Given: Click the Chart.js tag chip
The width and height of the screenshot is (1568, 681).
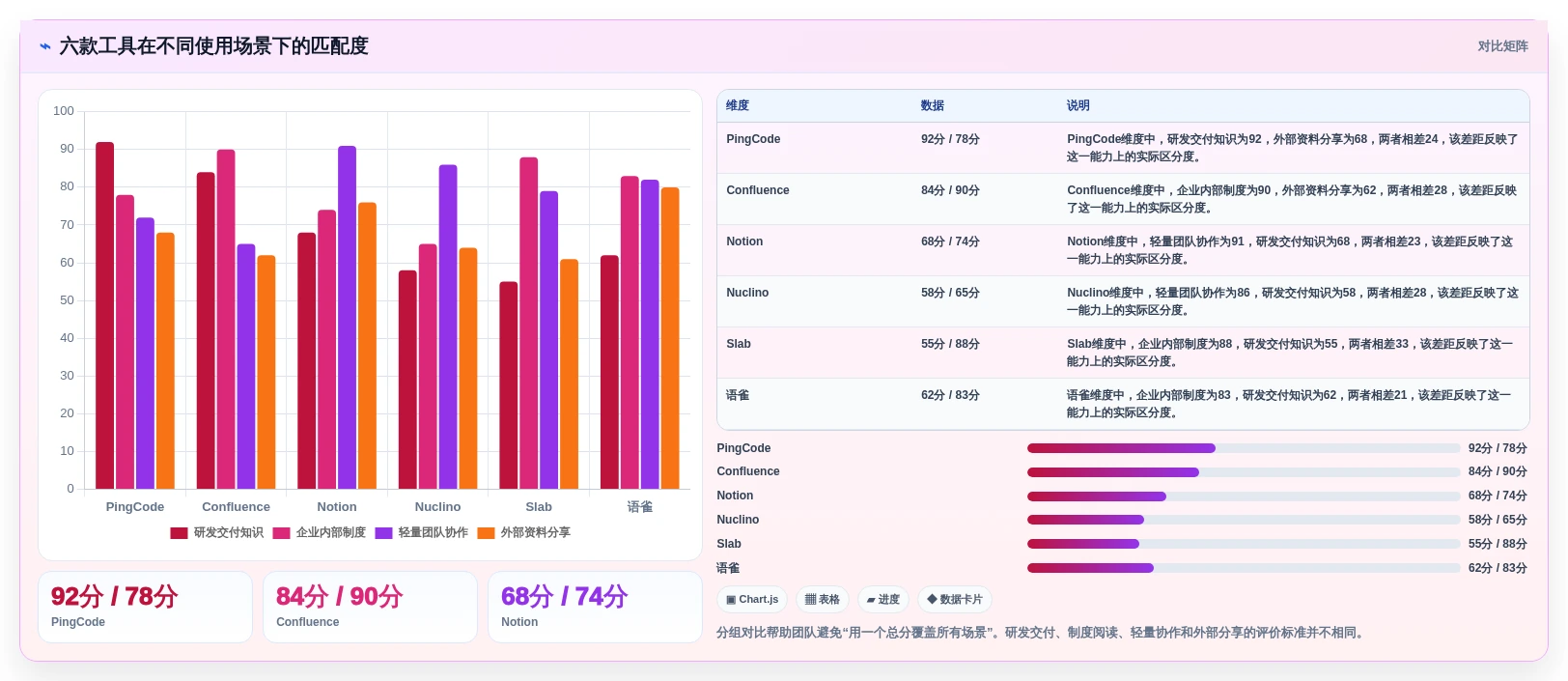Looking at the screenshot, I should (752, 600).
